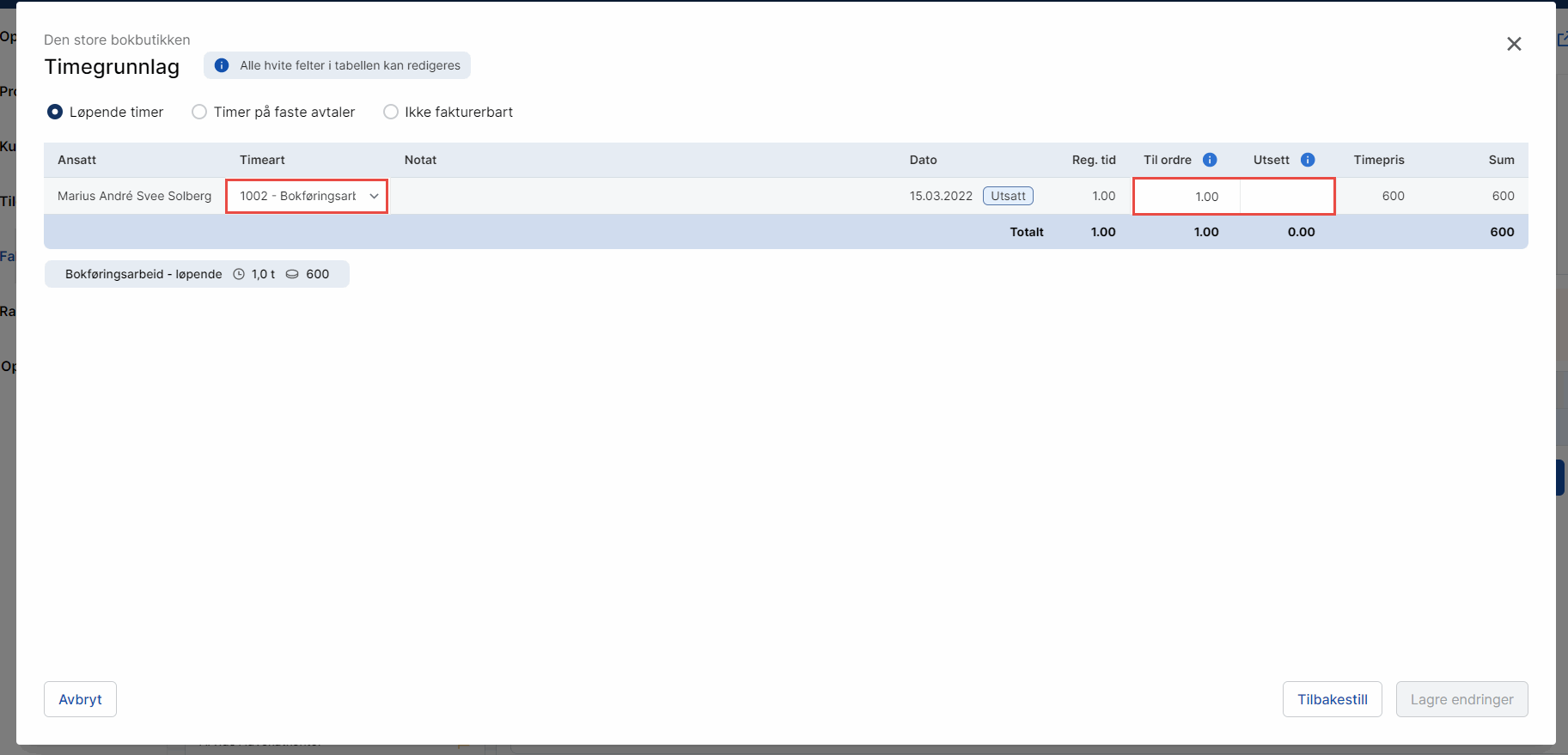Viewport: 1568px width, 755px height.
Task: Click the Timegrunnlag dialog title
Action: pyautogui.click(x=112, y=67)
